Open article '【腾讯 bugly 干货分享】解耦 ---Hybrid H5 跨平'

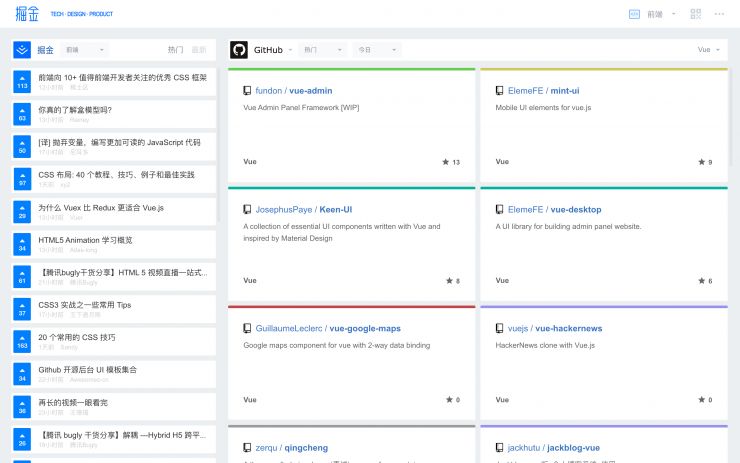tap(122, 435)
